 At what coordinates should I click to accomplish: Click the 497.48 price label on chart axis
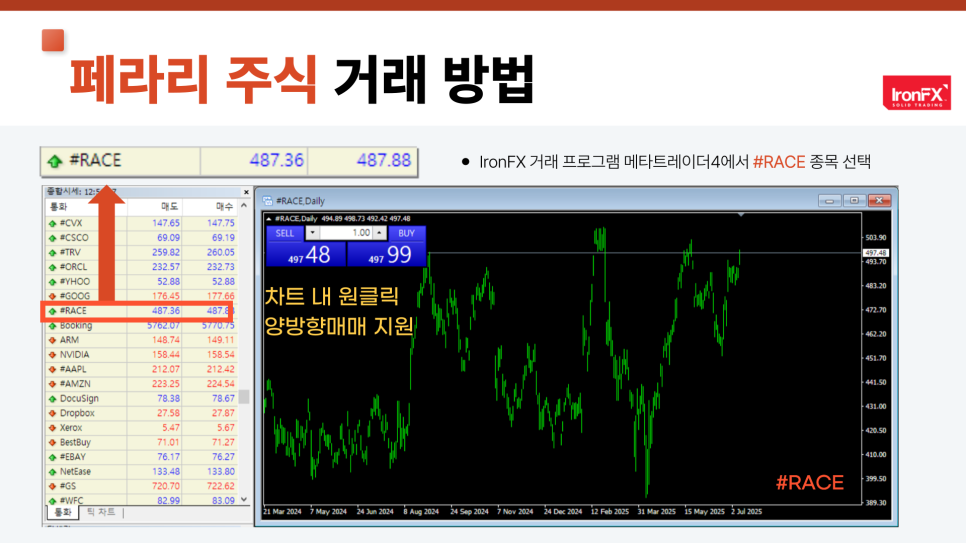[875, 253]
